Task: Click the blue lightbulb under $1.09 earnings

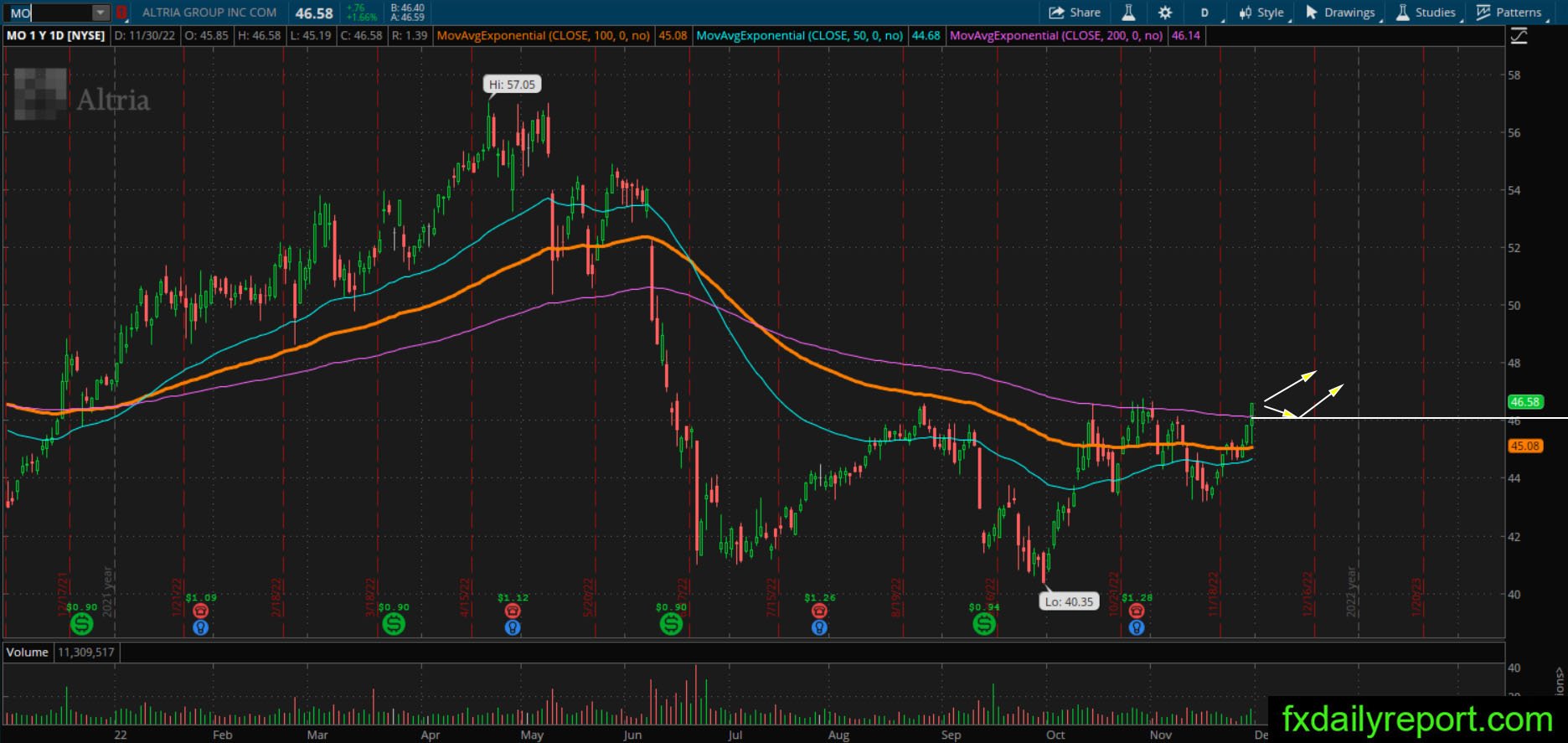Action: [x=200, y=627]
